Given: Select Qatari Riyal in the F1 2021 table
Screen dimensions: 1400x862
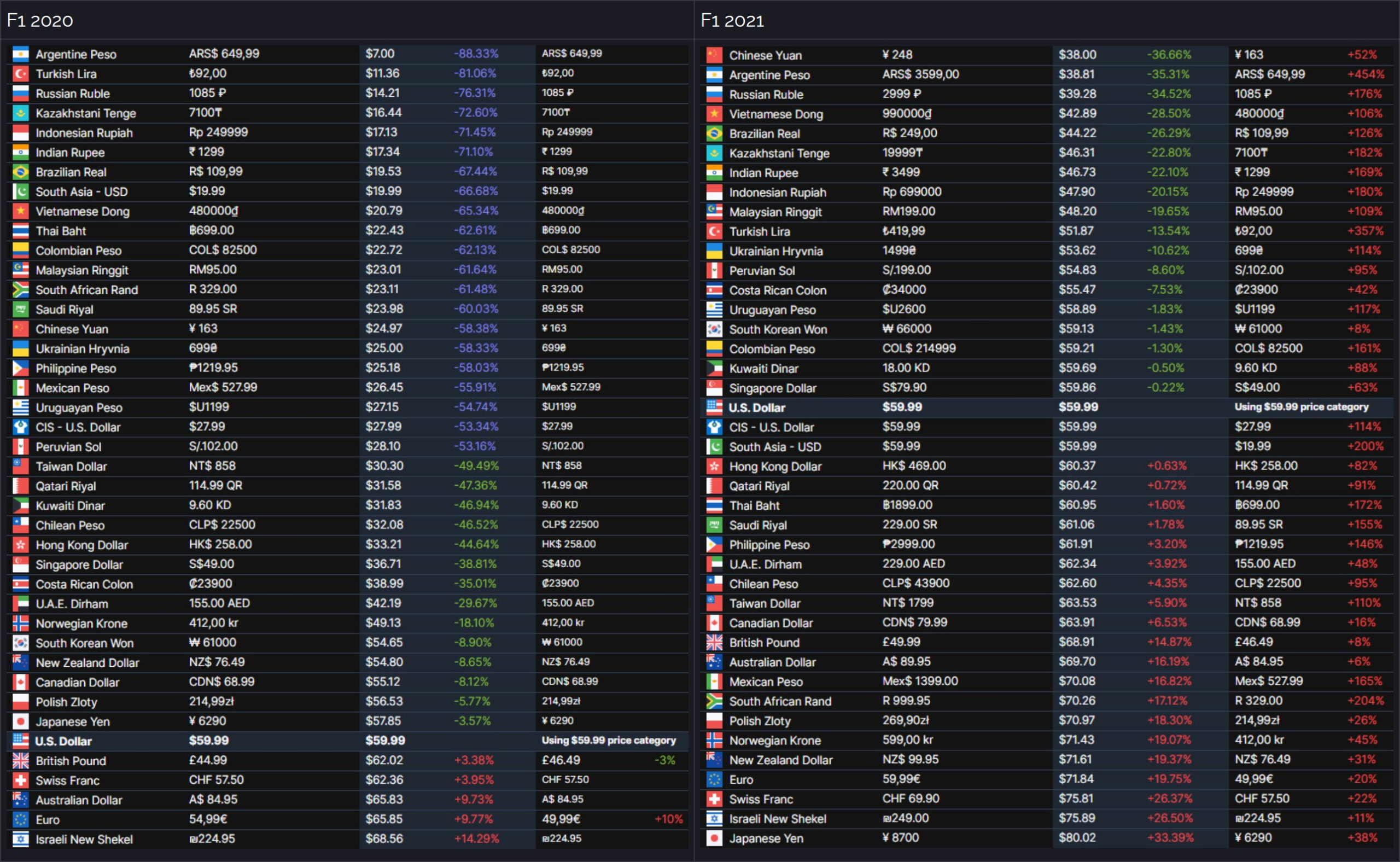Looking at the screenshot, I should [759, 486].
